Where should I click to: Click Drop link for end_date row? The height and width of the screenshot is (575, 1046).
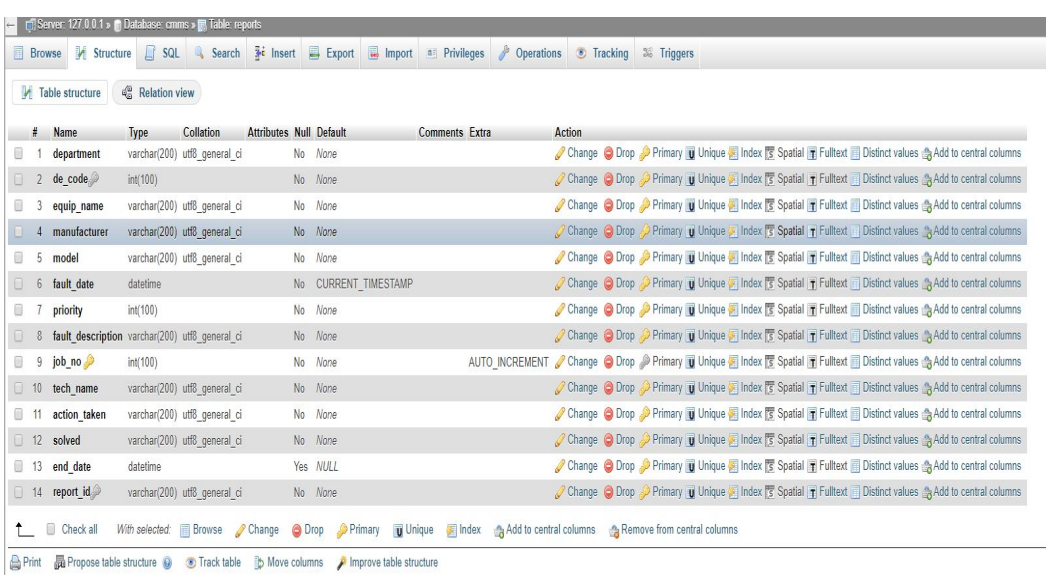pyautogui.click(x=625, y=466)
